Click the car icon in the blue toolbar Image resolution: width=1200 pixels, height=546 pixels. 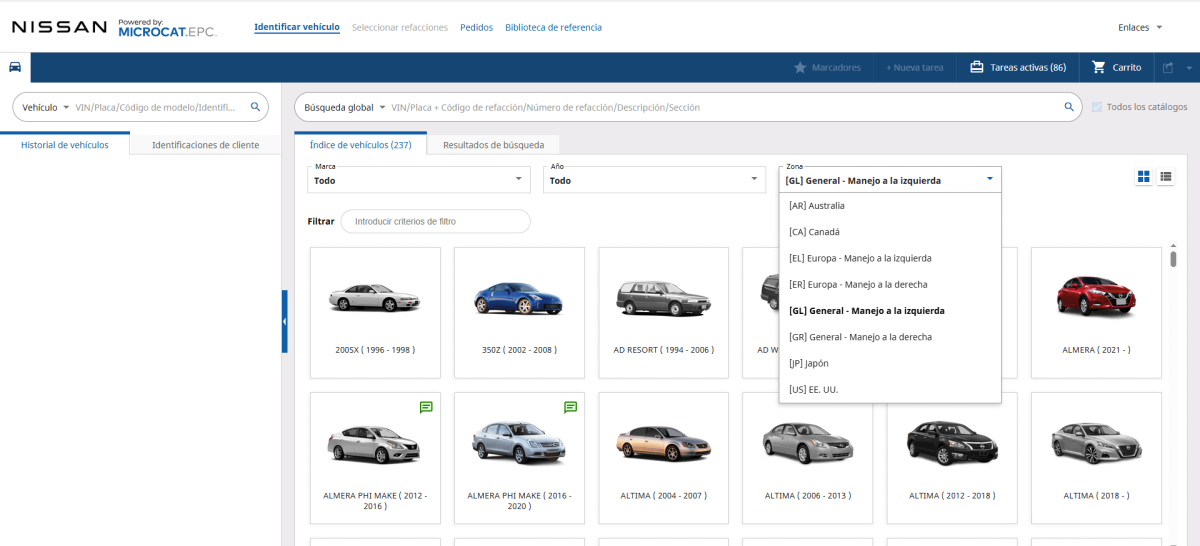point(15,67)
